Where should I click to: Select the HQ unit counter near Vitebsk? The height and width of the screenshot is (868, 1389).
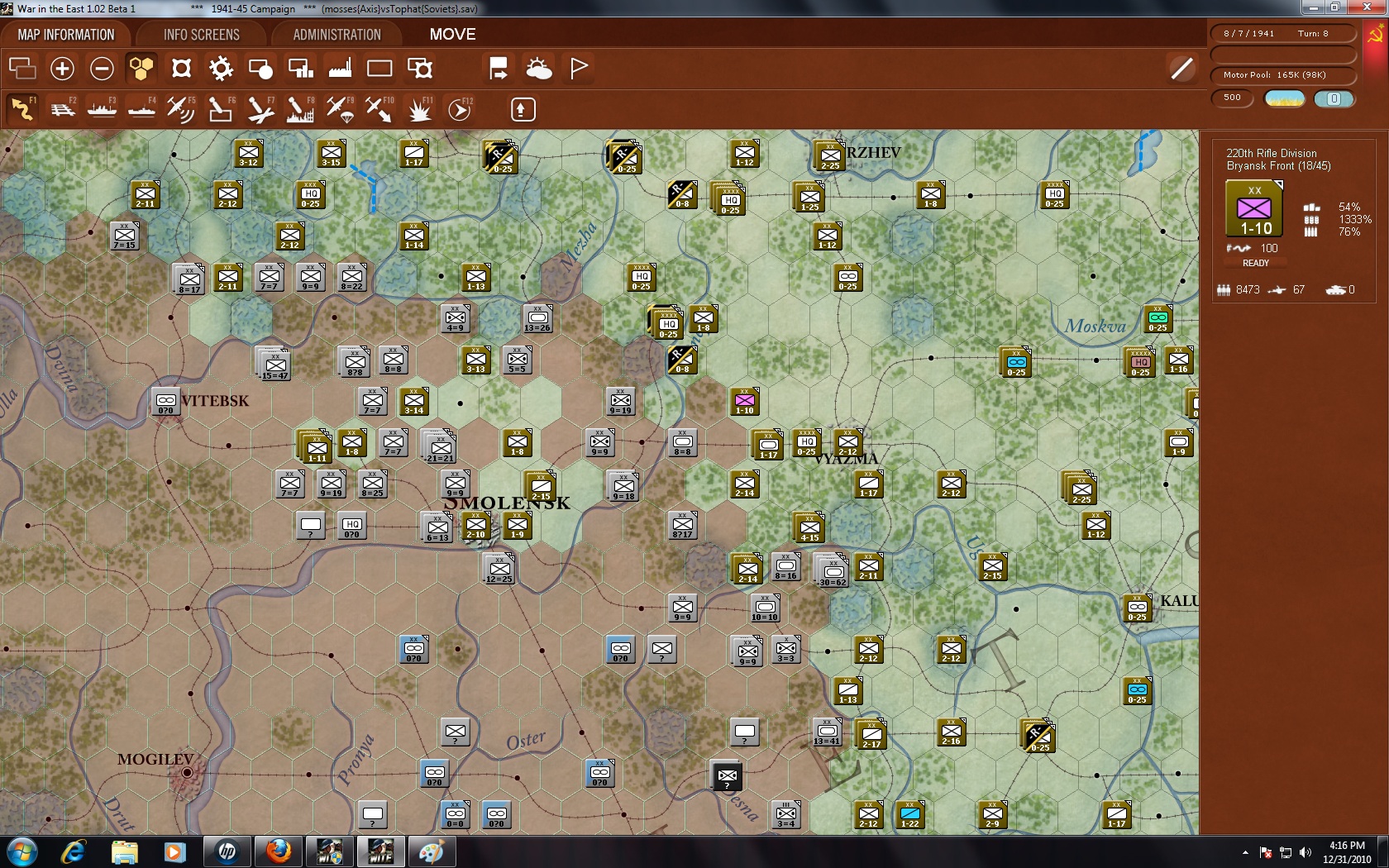(352, 526)
